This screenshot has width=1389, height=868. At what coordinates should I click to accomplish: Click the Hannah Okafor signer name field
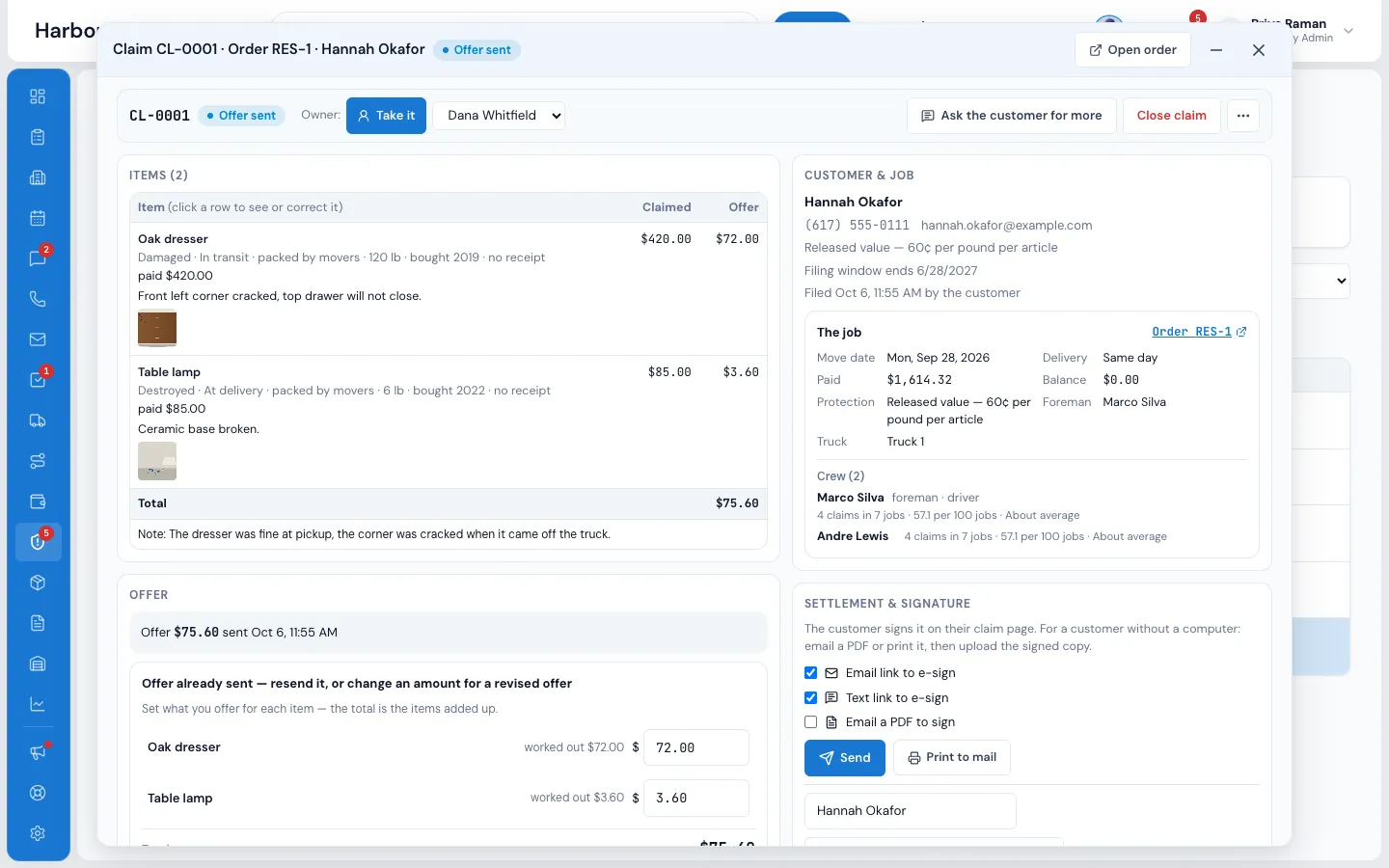pos(911,811)
